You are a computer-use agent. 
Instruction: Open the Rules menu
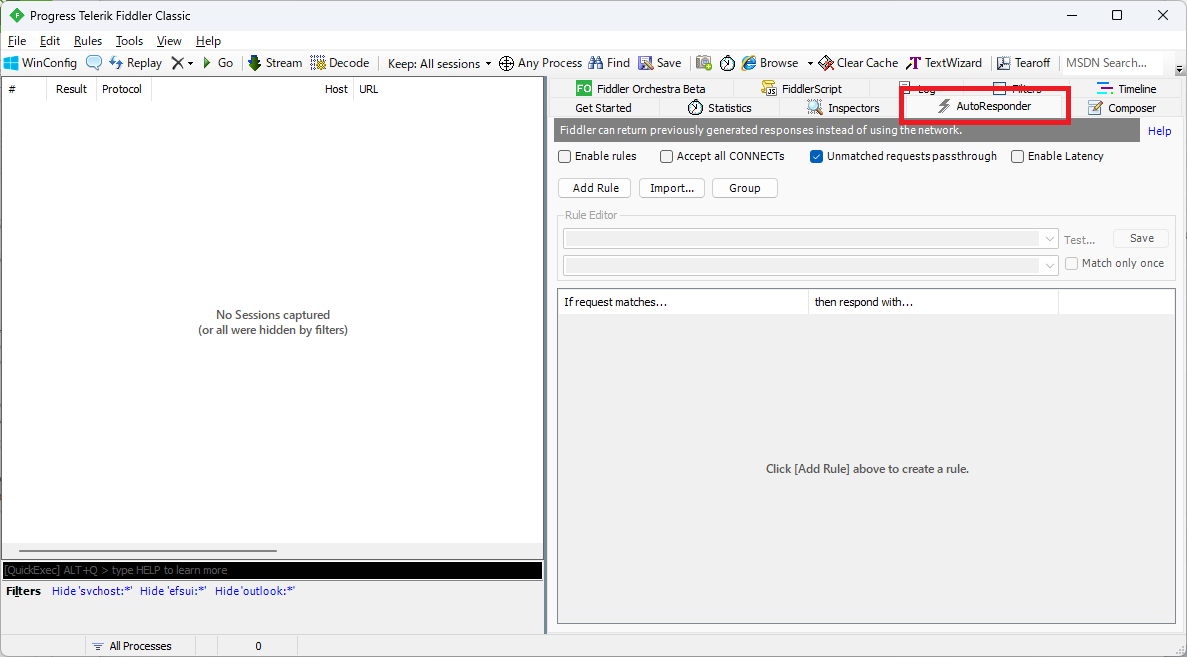tap(88, 41)
